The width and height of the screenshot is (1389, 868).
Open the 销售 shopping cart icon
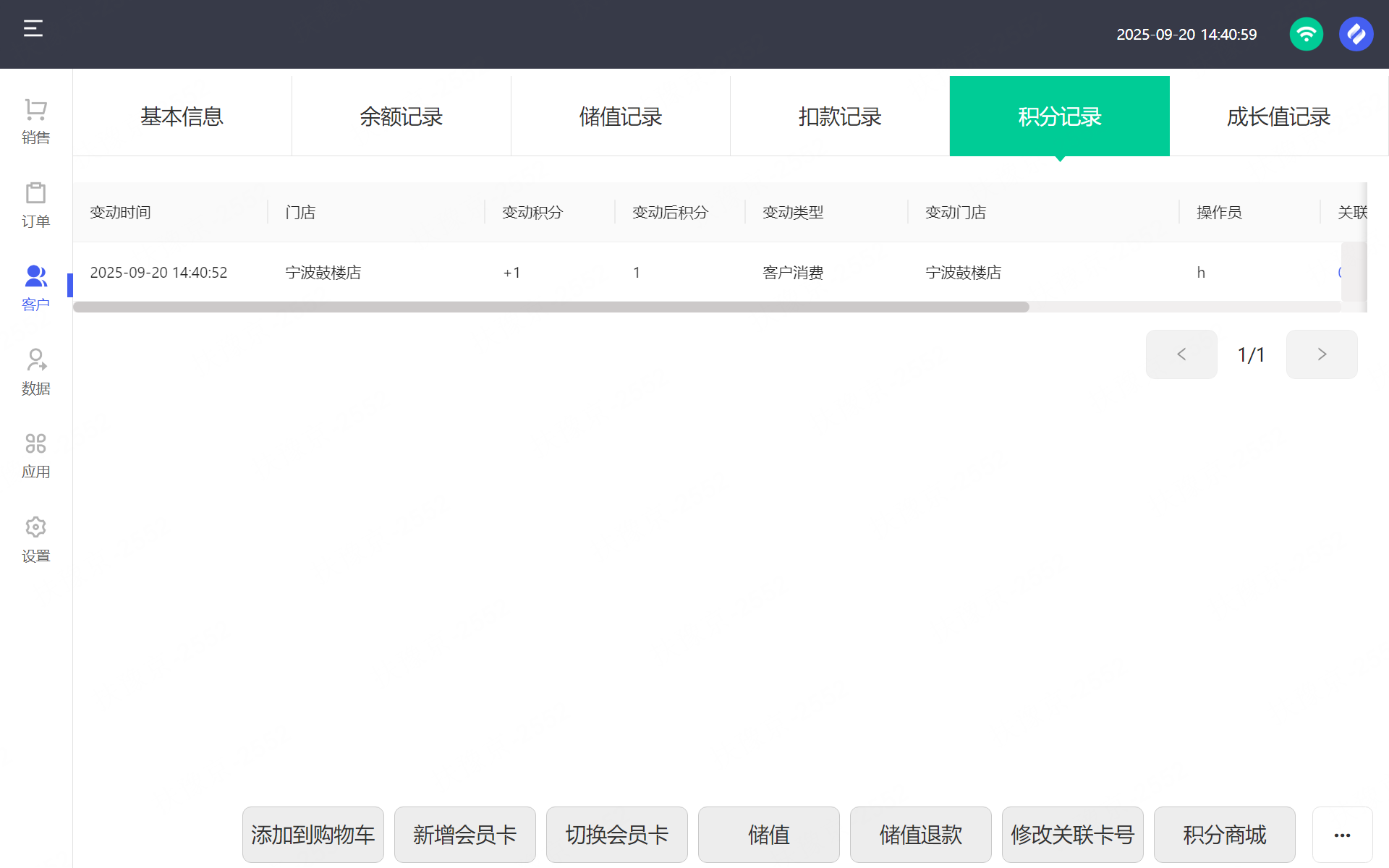[35, 110]
